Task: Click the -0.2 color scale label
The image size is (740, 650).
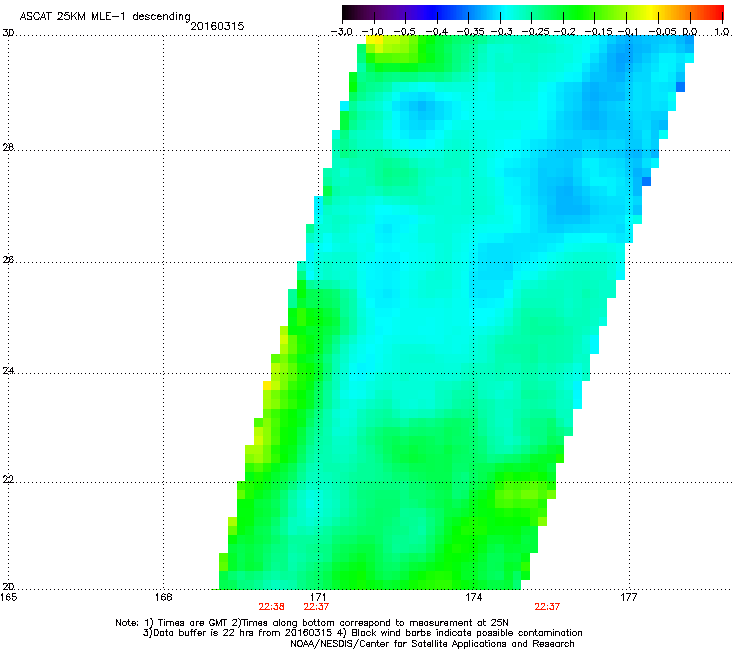Action: pos(564,32)
